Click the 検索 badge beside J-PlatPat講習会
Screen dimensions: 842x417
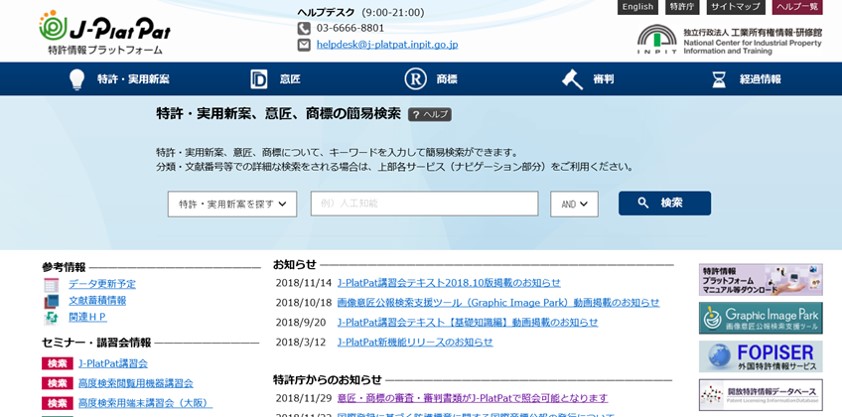tap(57, 364)
